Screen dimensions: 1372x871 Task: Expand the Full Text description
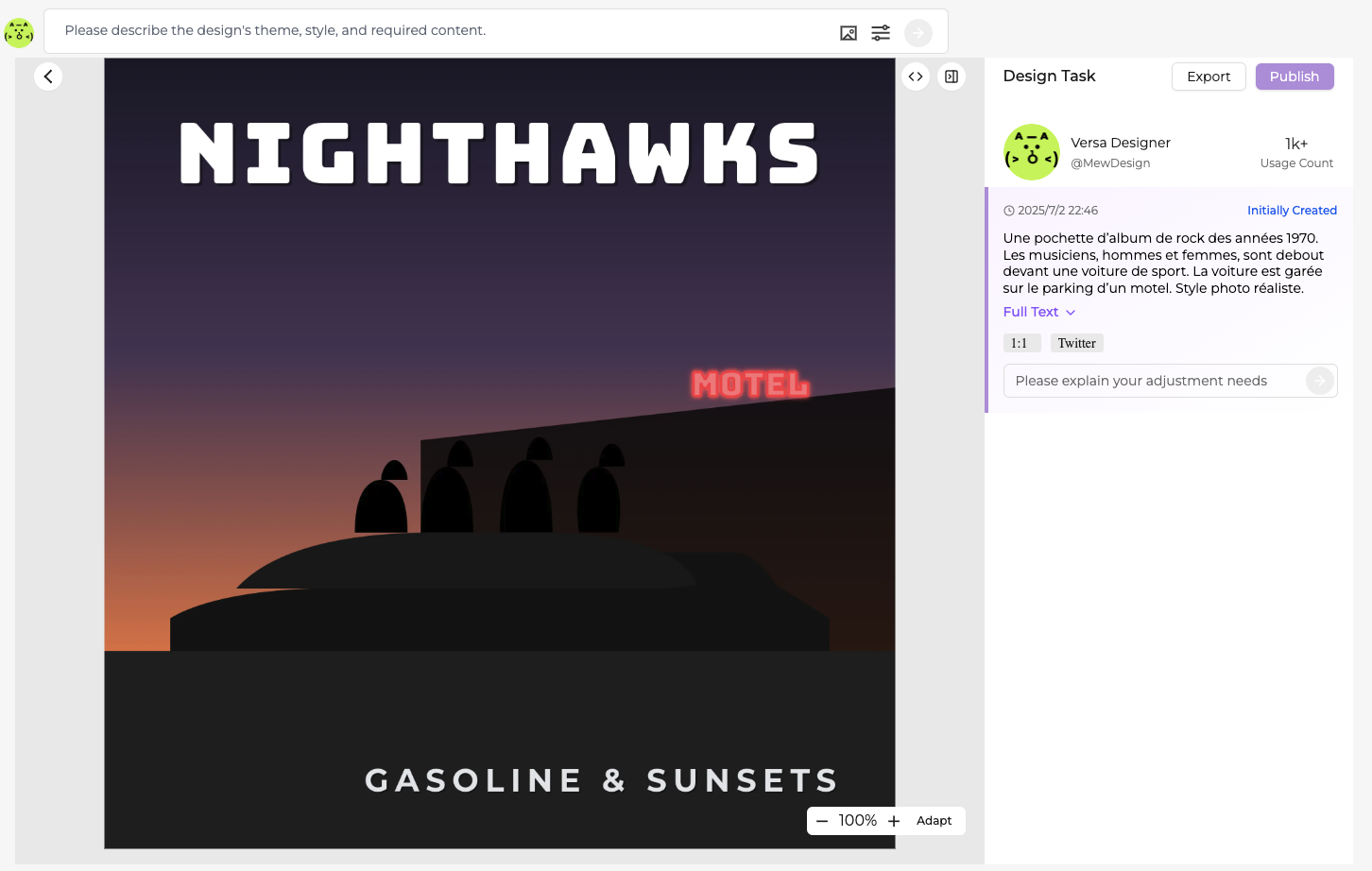pyautogui.click(x=1038, y=312)
